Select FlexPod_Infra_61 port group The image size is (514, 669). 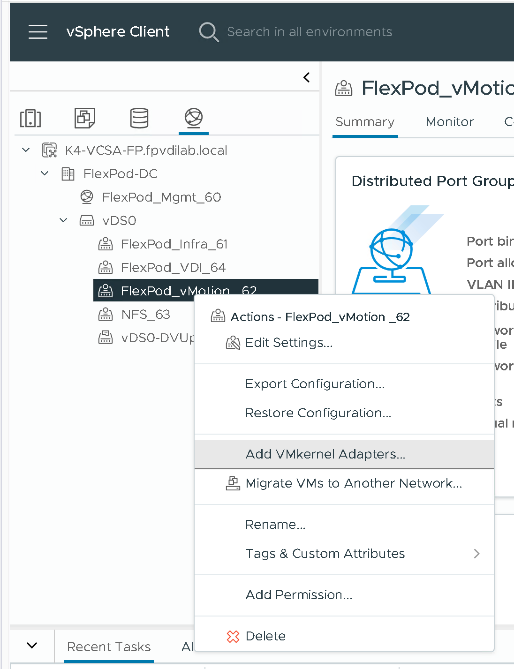click(x=174, y=244)
